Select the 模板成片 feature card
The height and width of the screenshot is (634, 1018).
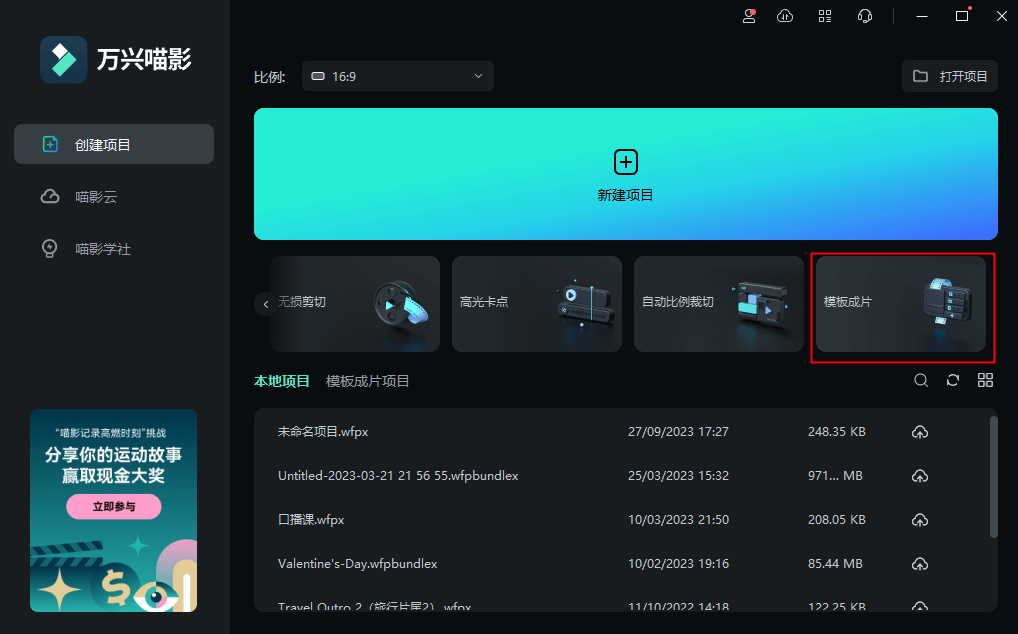pyautogui.click(x=902, y=304)
